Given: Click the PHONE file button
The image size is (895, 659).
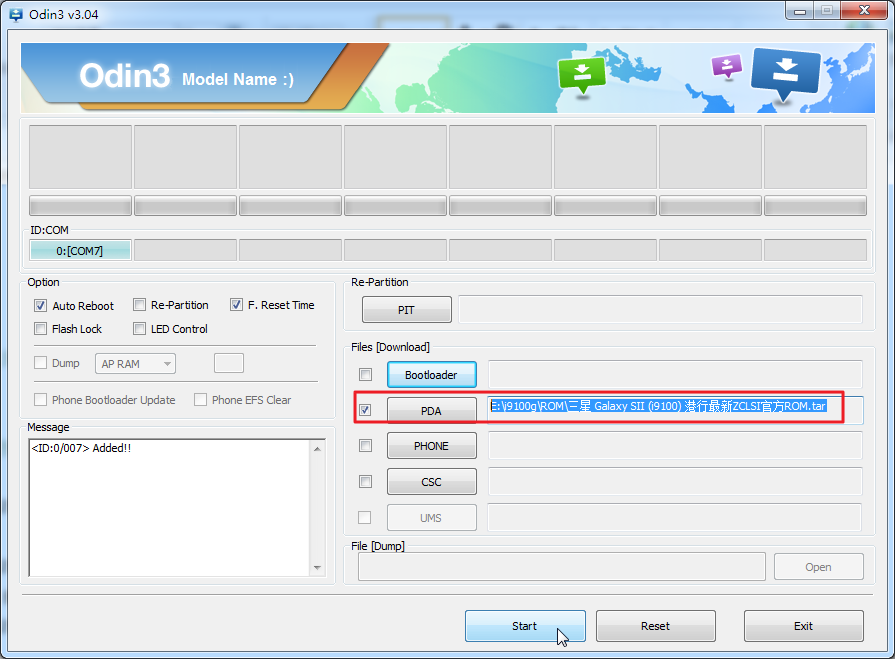Looking at the screenshot, I should (432, 446).
